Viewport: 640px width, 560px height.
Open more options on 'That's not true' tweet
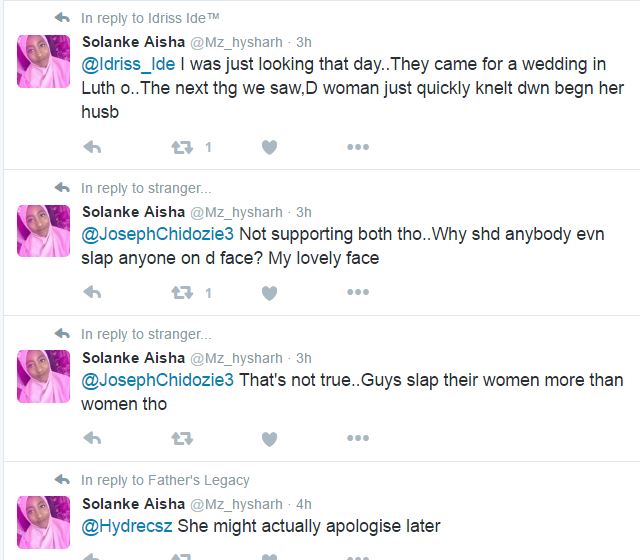[358, 439]
